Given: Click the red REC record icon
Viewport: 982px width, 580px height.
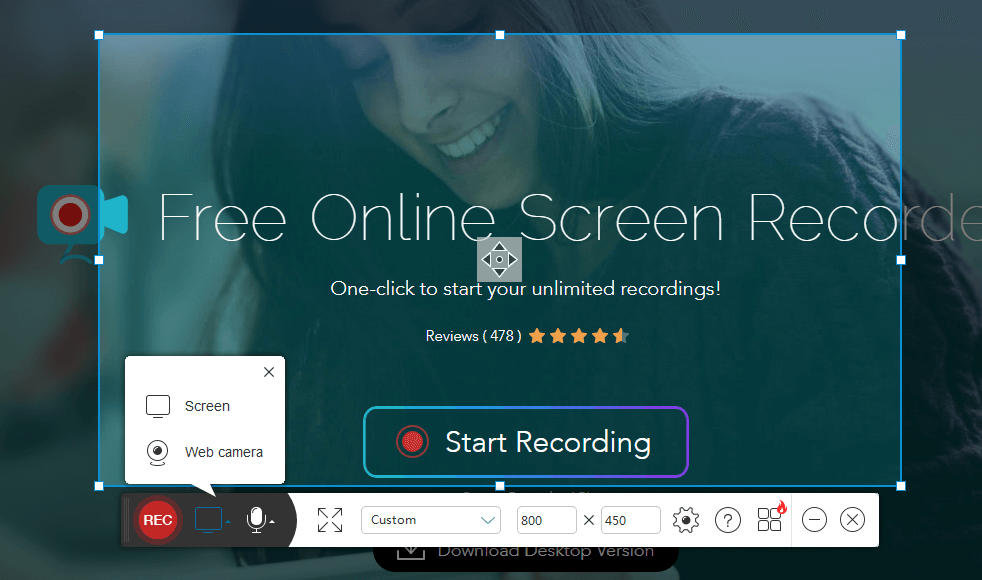Looking at the screenshot, I should point(157,519).
